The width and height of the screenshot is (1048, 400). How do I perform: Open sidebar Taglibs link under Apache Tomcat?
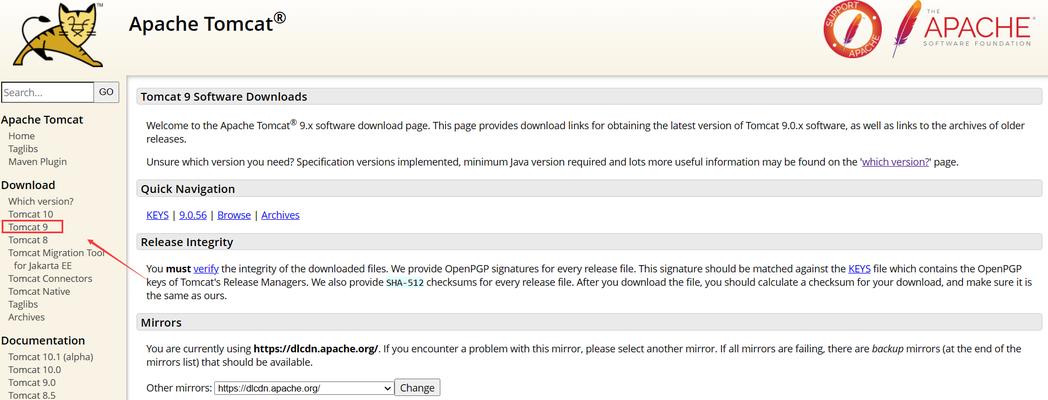(23, 149)
